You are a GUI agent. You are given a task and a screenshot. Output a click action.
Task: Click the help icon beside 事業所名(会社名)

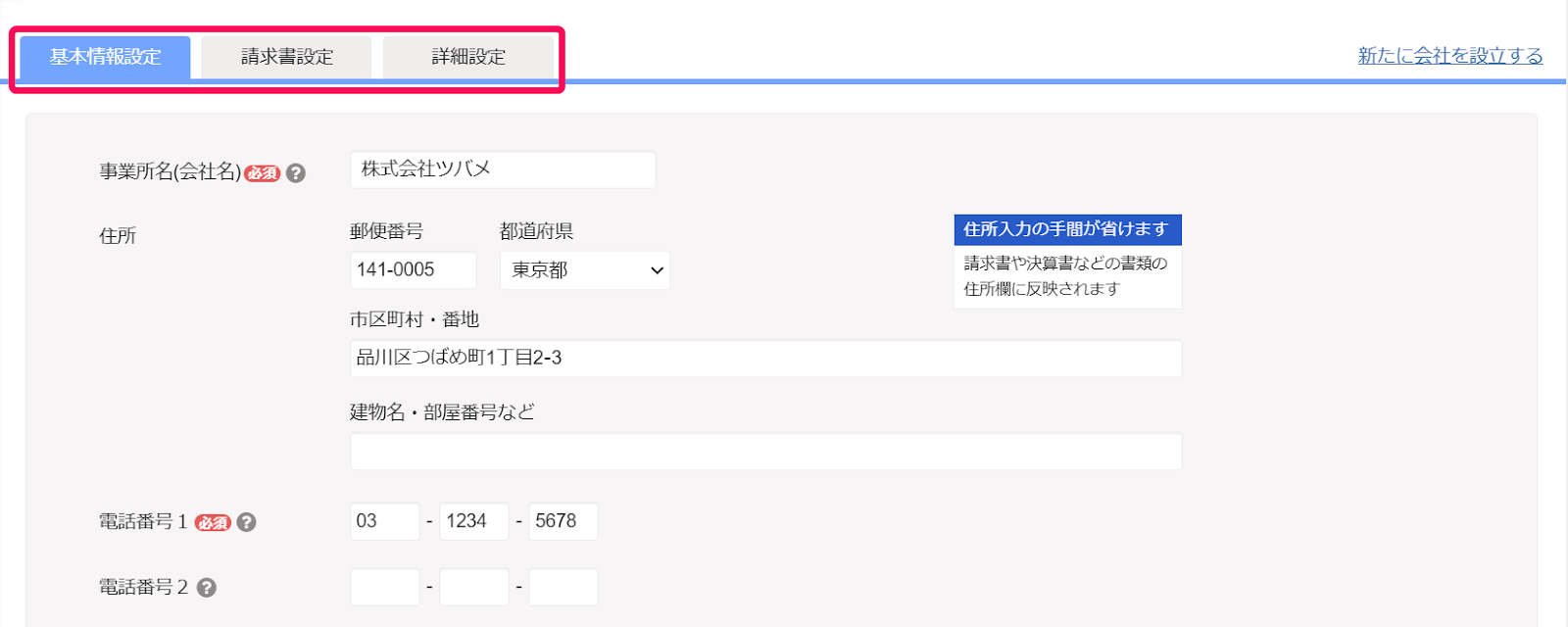pos(296,173)
